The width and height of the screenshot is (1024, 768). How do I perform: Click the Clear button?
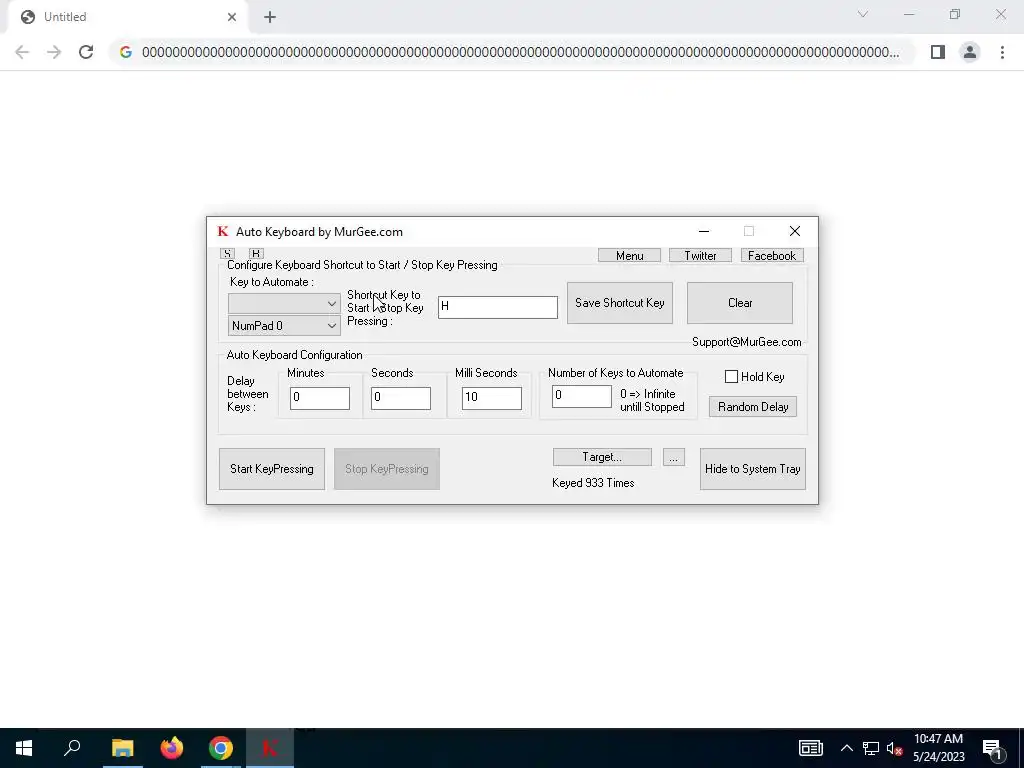click(x=740, y=303)
